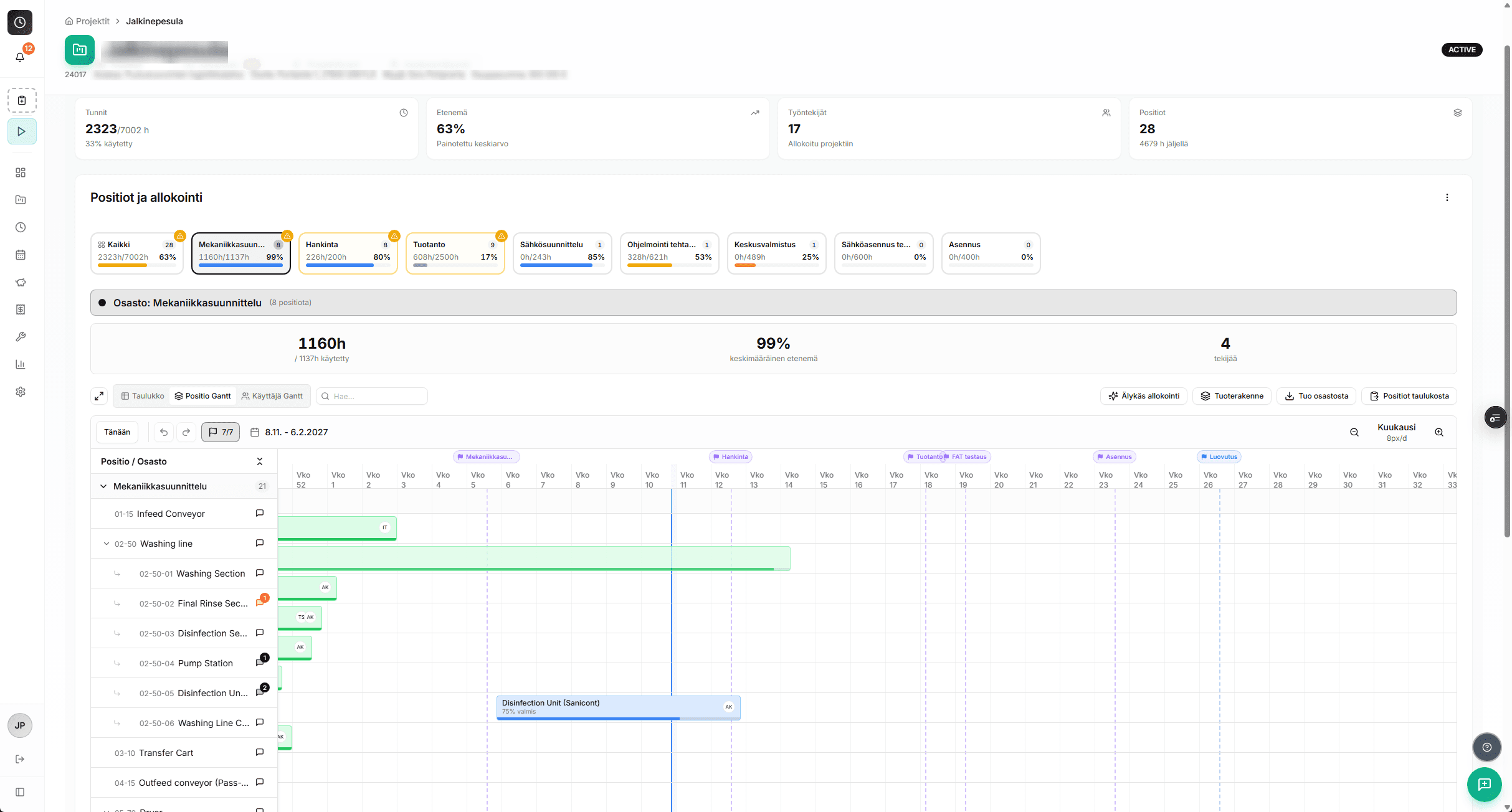Screen dimensions: 1512x812
Task: Click the Tänään button
Action: tap(117, 432)
